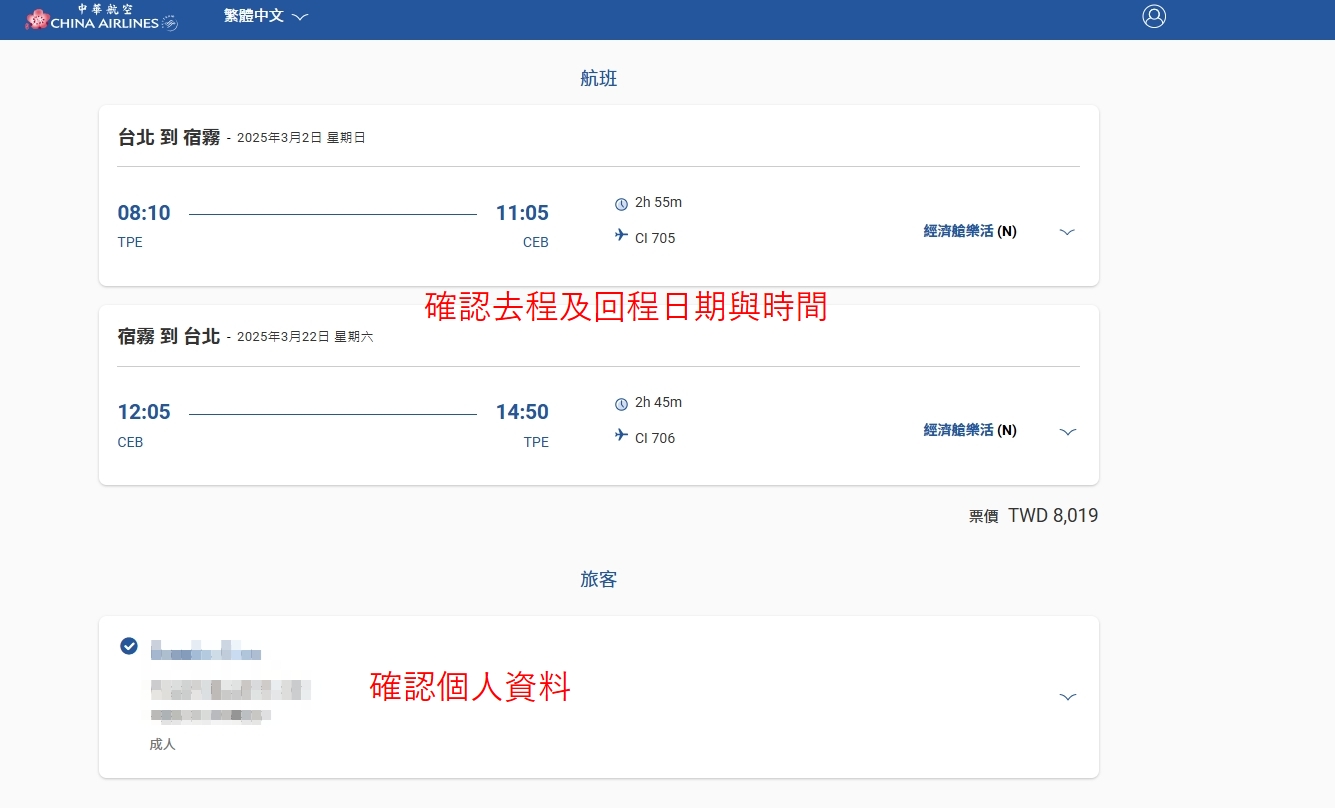The image size is (1335, 808).
Task: Toggle the passenger selection checkmark
Action: (129, 646)
